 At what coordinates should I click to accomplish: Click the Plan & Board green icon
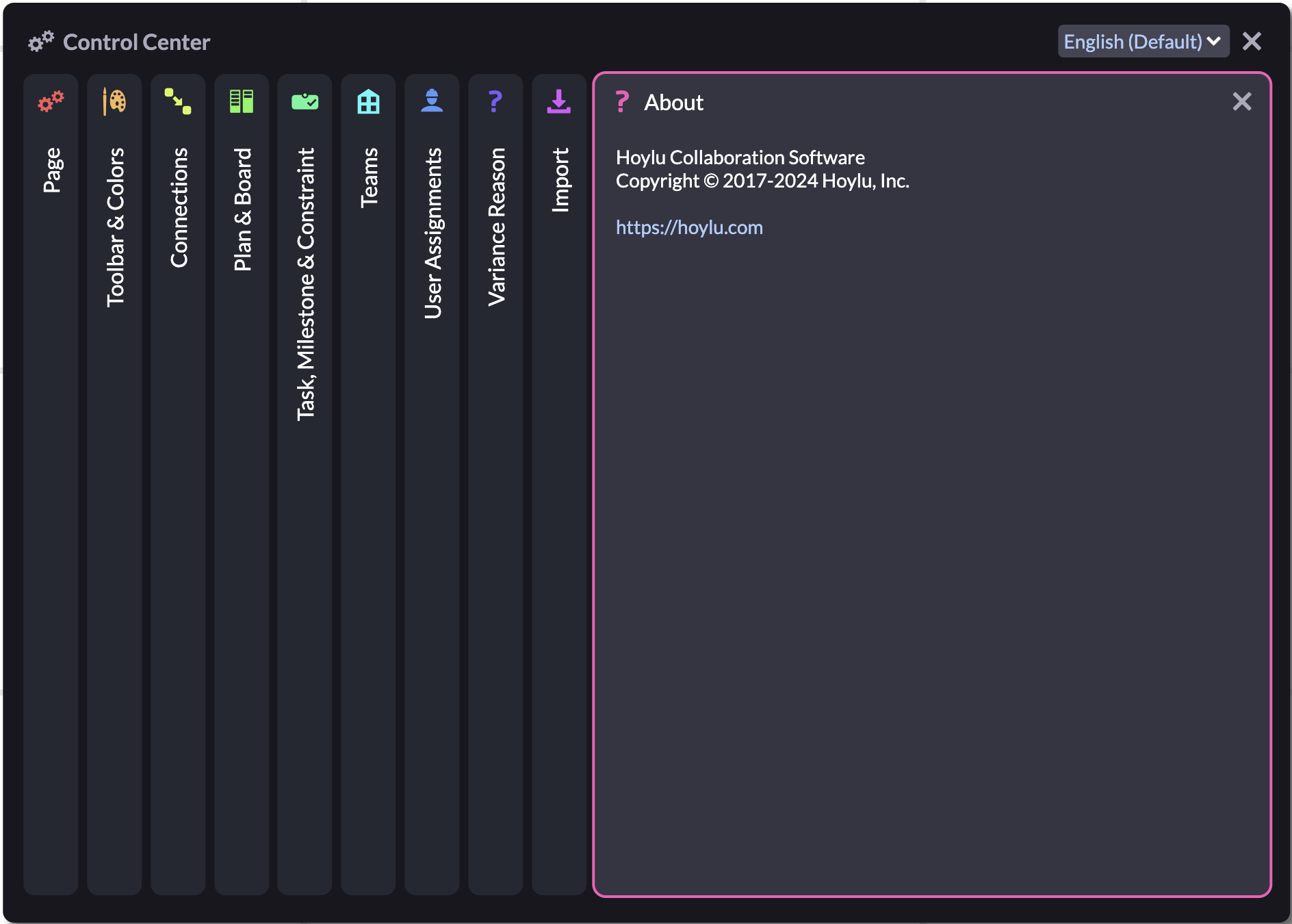242,101
